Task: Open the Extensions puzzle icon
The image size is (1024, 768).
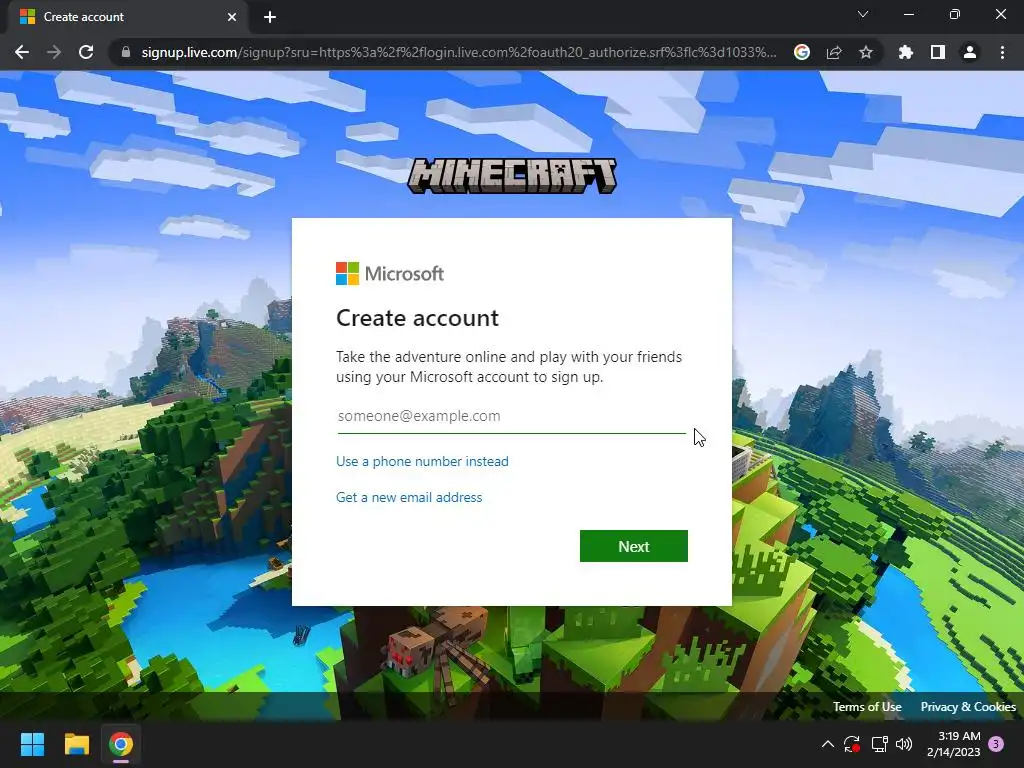Action: [906, 52]
